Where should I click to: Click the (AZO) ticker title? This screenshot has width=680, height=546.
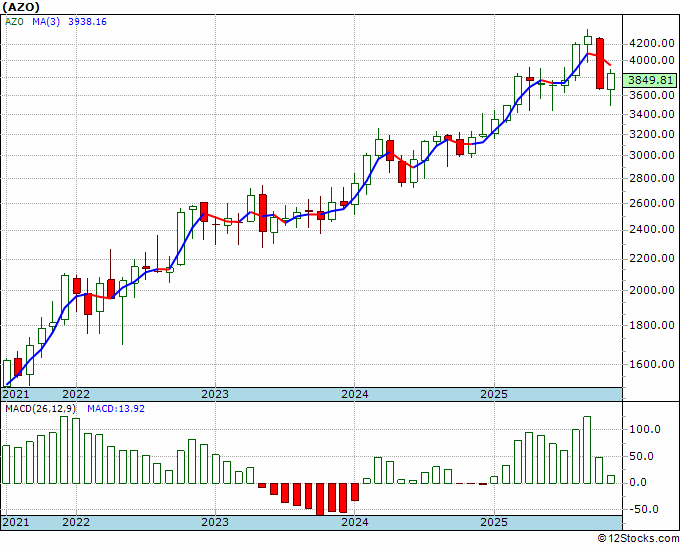(21, 7)
